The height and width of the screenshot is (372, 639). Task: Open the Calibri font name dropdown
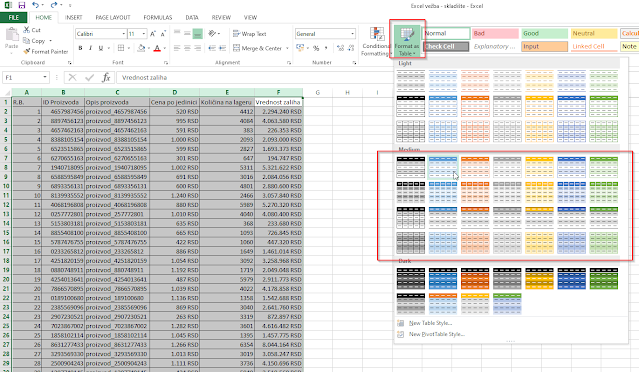tap(123, 34)
